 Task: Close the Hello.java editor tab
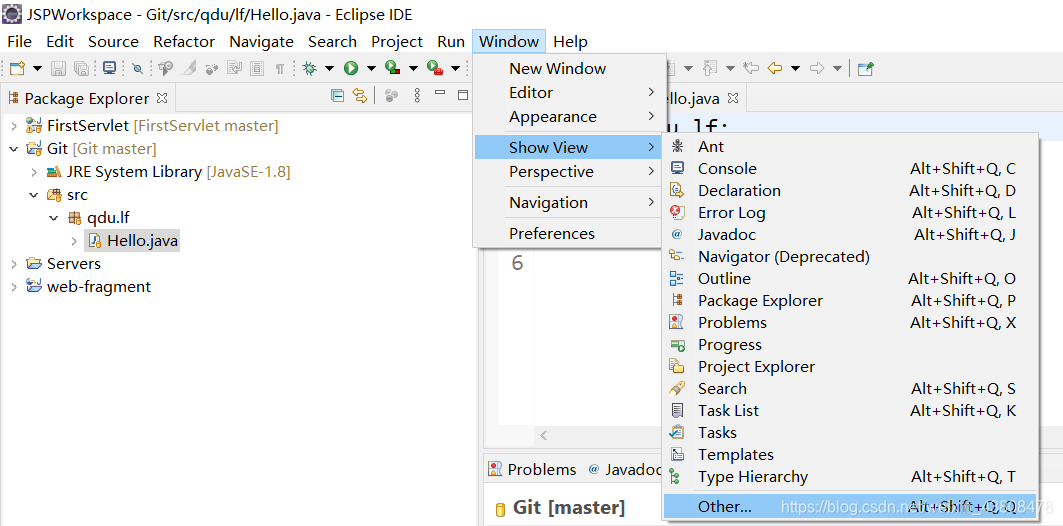pos(732,98)
